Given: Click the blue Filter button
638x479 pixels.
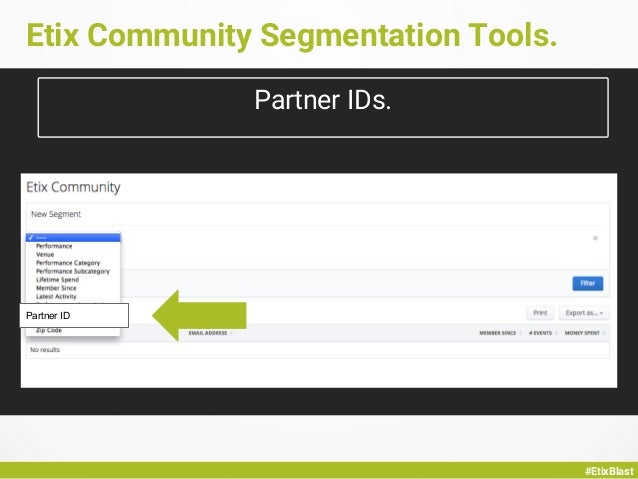Looking at the screenshot, I should tap(588, 283).
